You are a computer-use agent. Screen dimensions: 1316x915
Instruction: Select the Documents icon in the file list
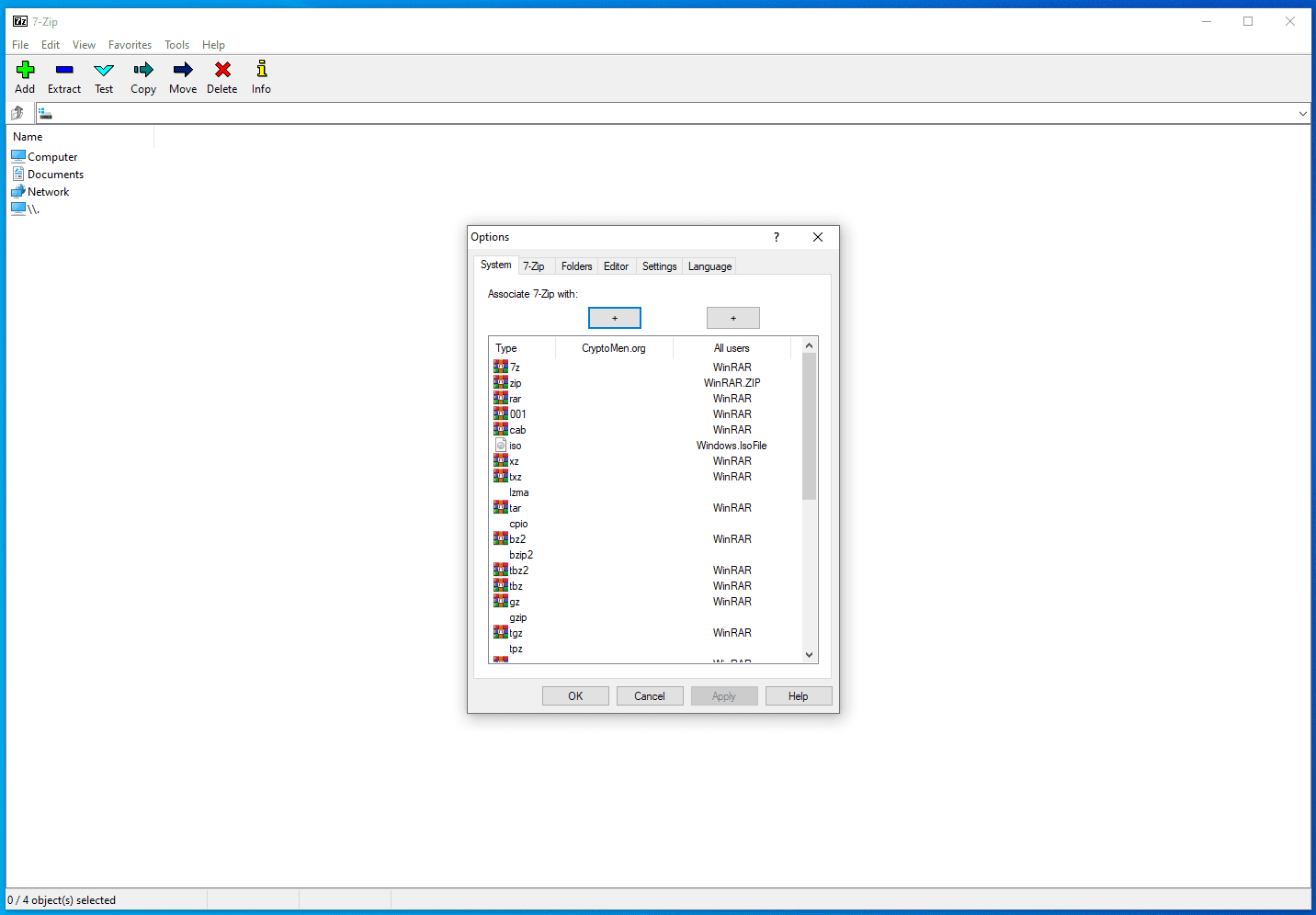click(18, 174)
